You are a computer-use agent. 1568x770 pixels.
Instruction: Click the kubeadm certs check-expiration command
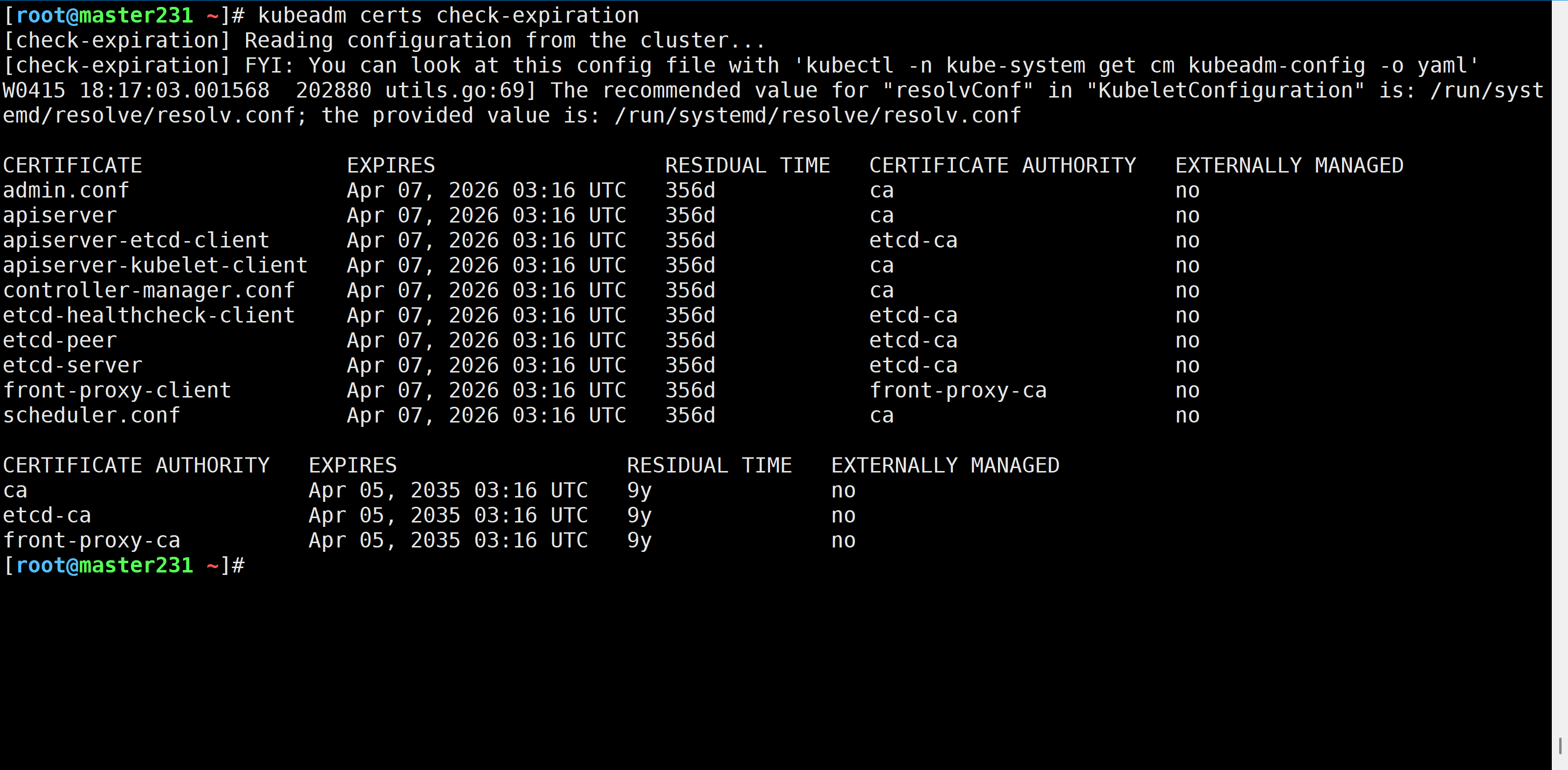(448, 15)
